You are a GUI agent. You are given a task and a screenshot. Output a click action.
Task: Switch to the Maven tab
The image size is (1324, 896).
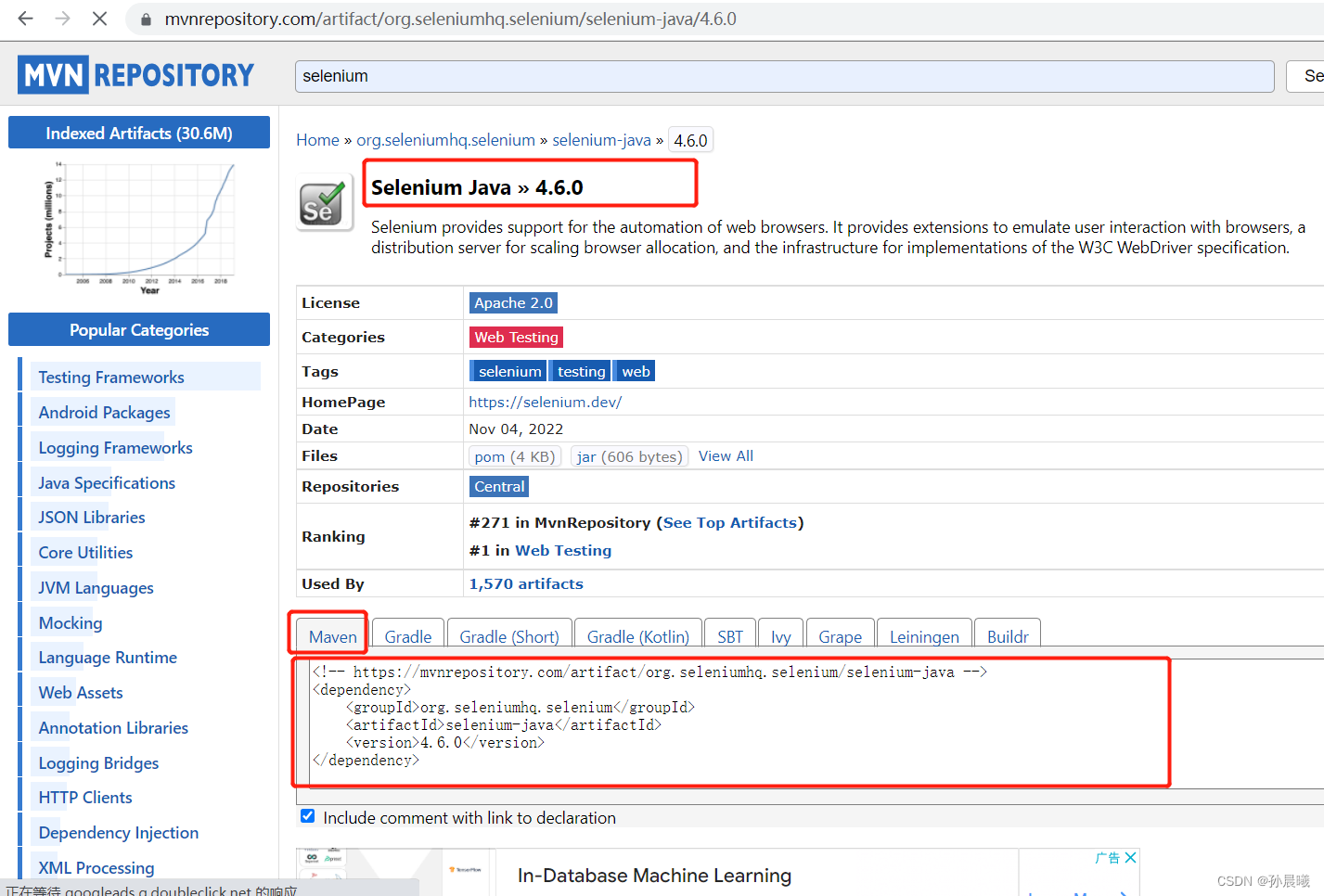332,636
